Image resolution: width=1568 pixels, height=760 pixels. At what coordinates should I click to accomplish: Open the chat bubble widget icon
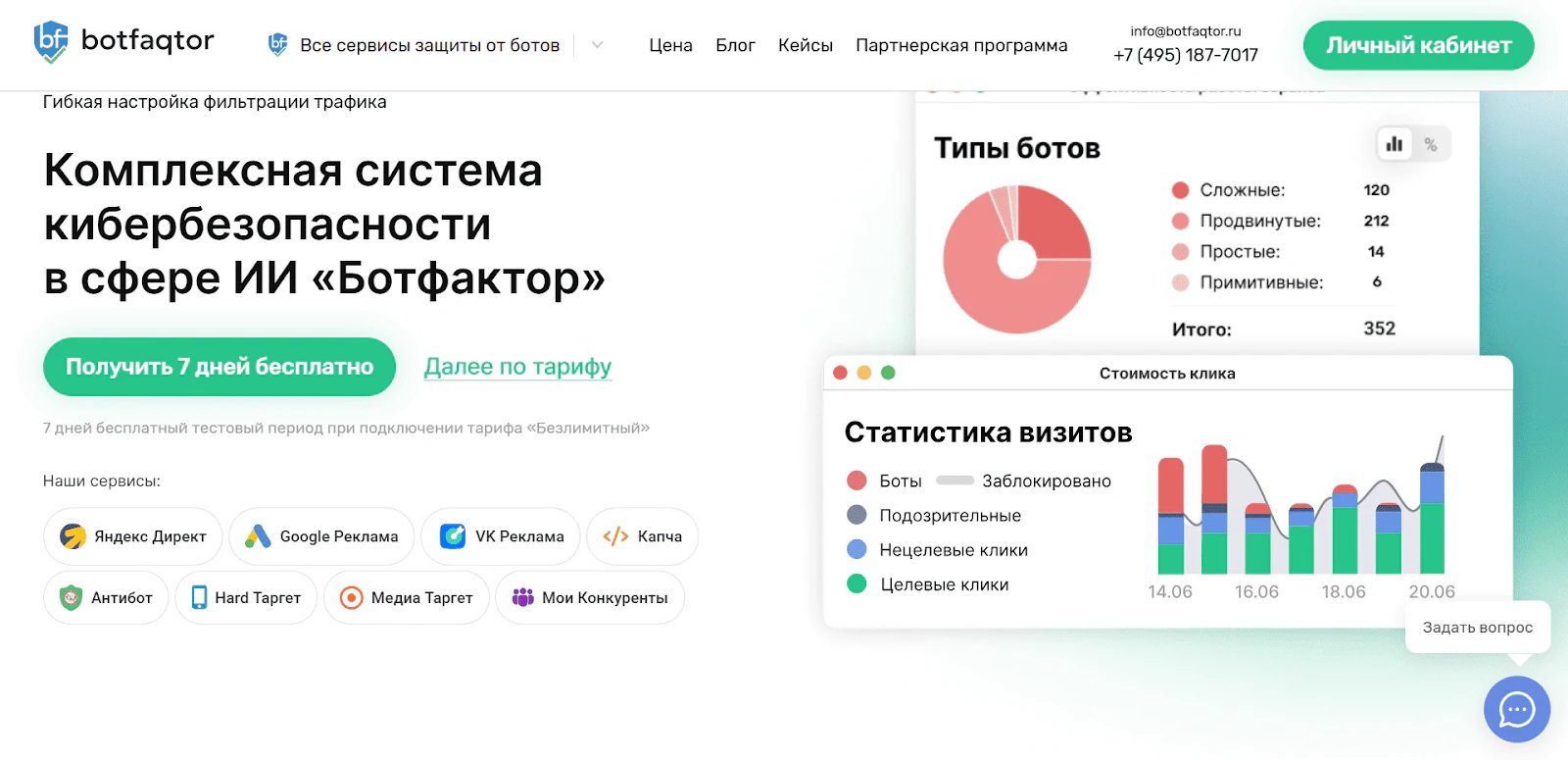click(1517, 709)
